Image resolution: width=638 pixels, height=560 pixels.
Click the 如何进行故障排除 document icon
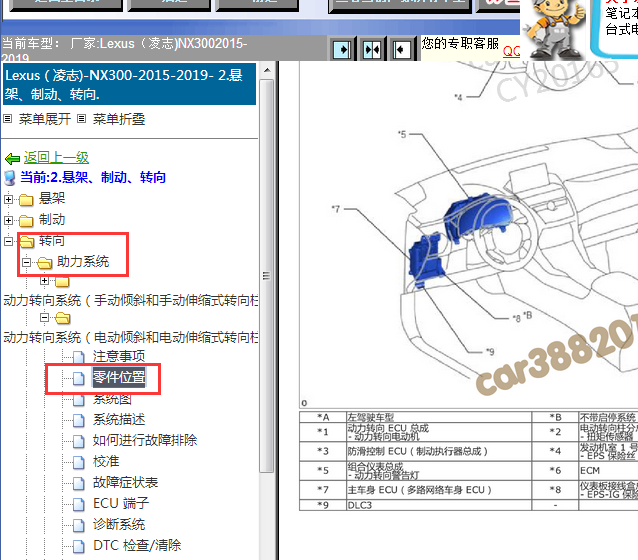79,441
